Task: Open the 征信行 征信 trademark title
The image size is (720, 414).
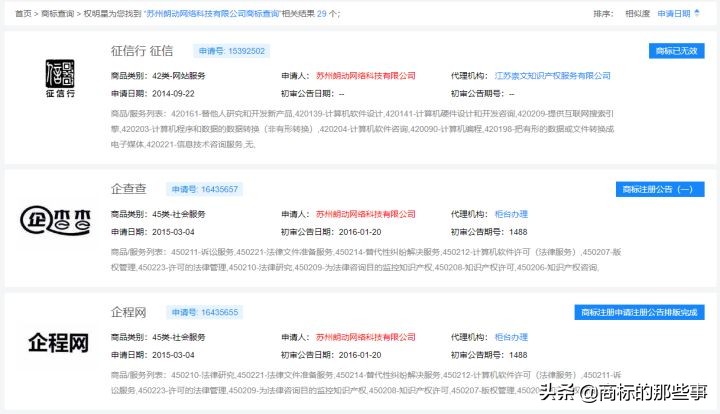Action: 142,51
